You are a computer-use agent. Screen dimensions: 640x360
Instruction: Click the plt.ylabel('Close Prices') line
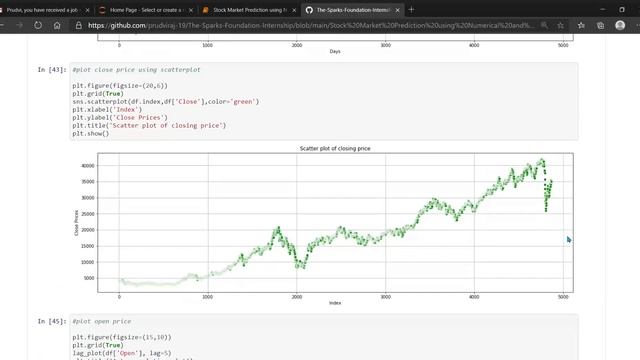point(120,118)
